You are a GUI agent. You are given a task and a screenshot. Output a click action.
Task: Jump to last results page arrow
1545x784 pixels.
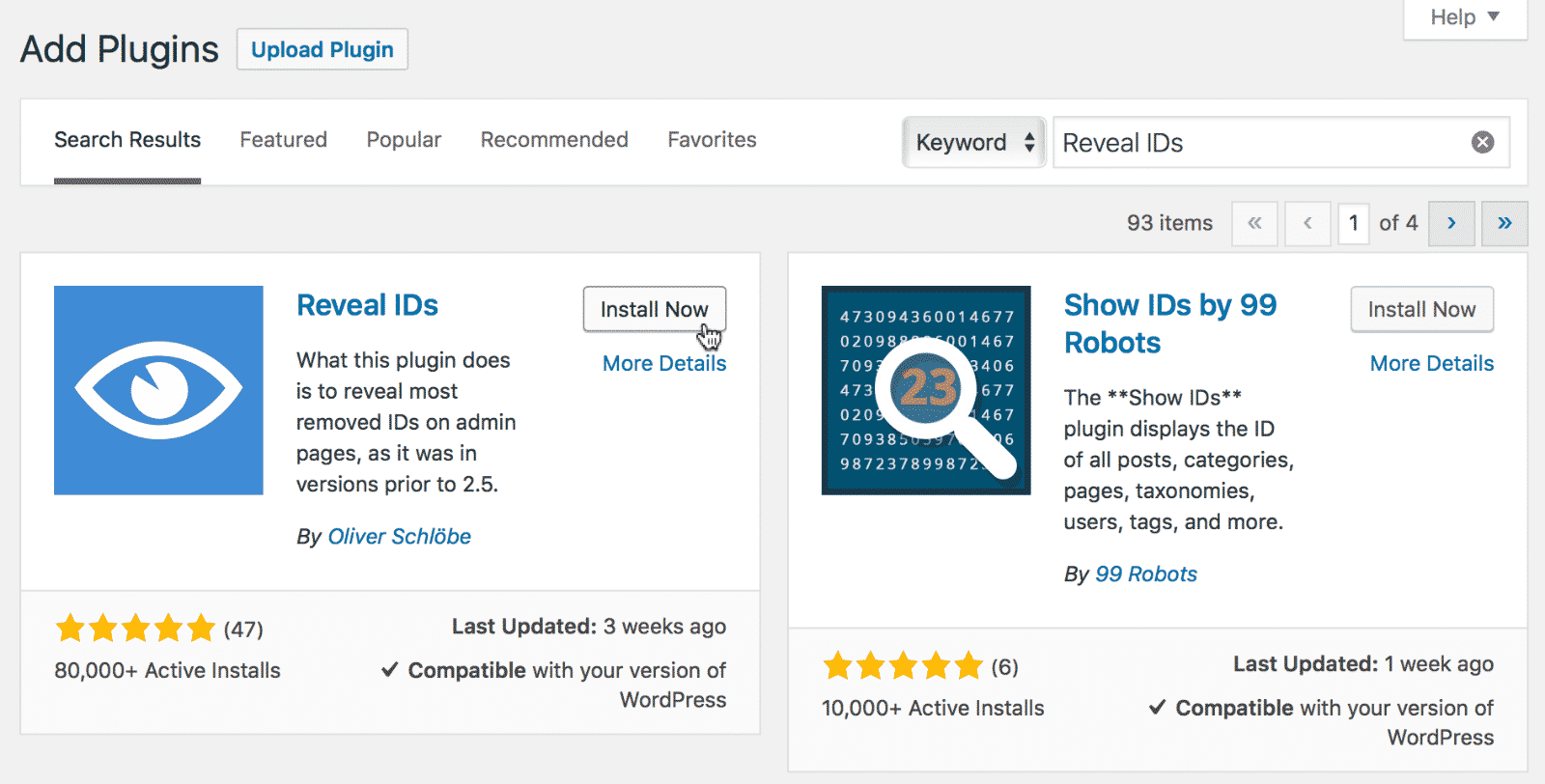tap(1504, 223)
